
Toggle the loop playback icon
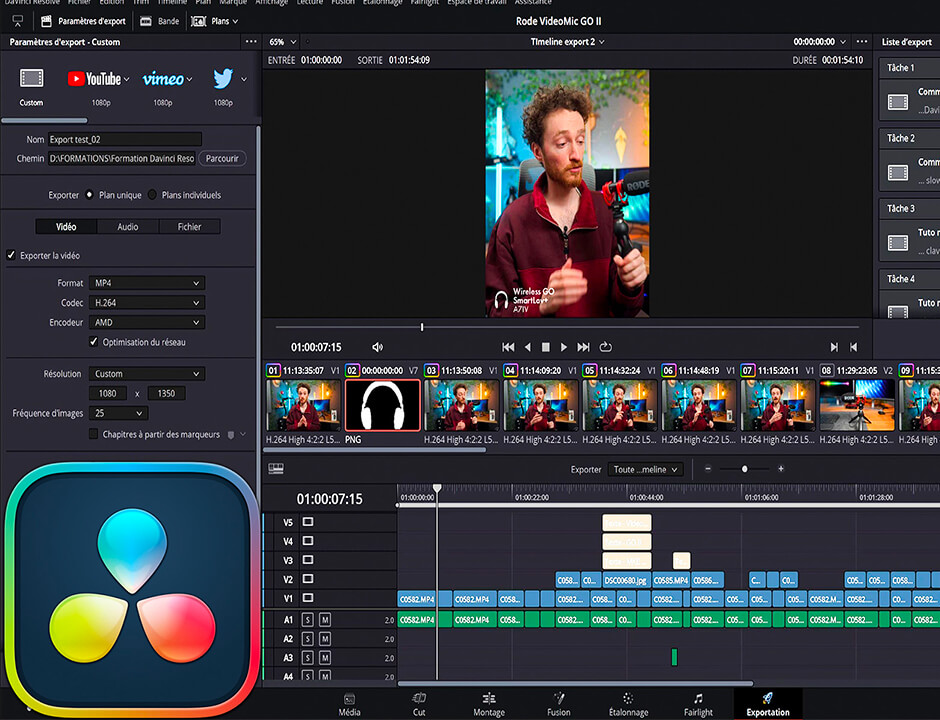pyautogui.click(x=605, y=347)
